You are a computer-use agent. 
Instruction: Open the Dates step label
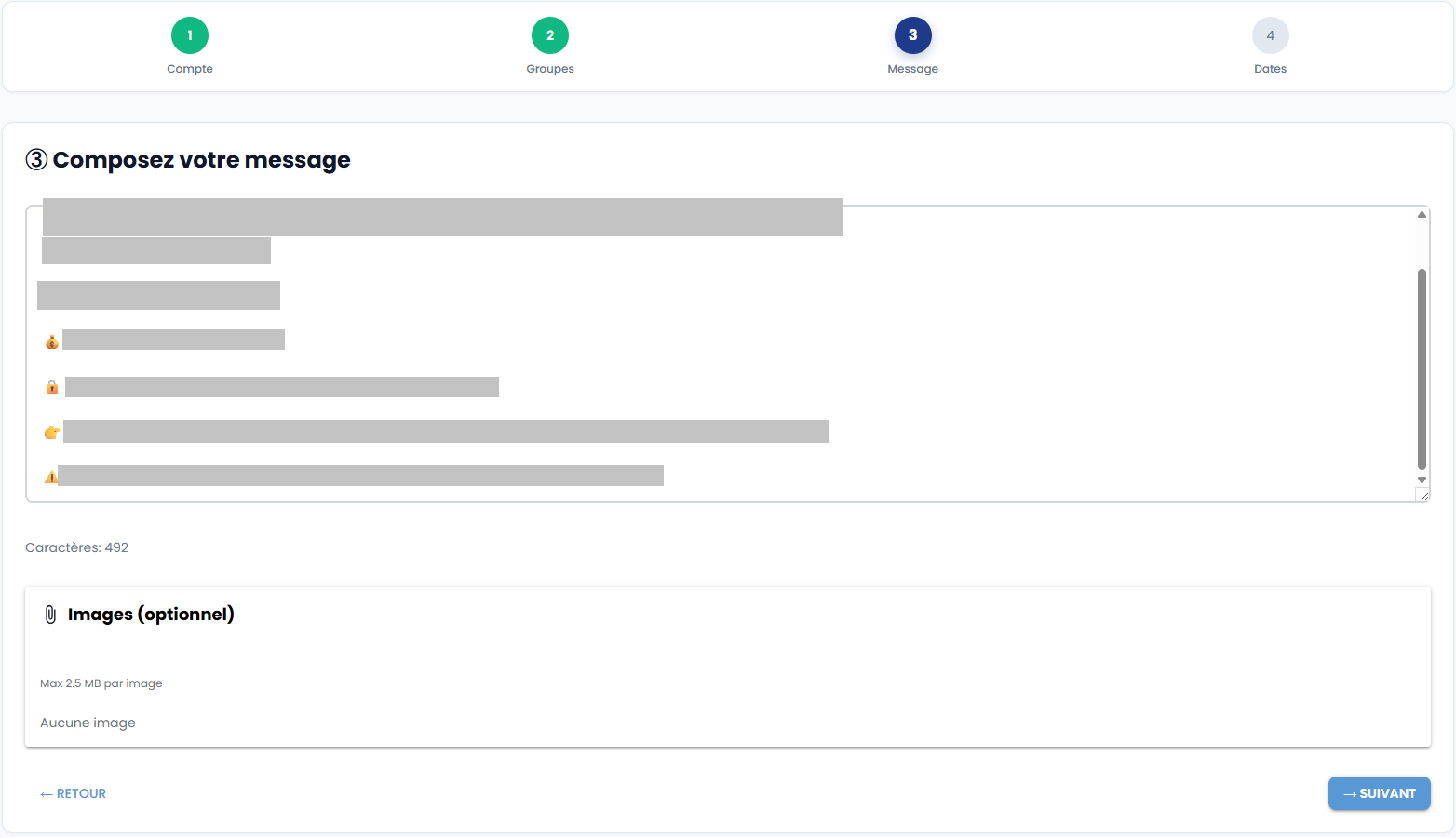pos(1270,69)
